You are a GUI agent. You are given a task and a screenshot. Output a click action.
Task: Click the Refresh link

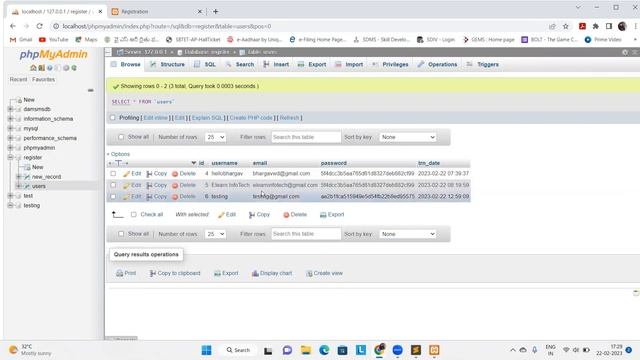point(289,118)
